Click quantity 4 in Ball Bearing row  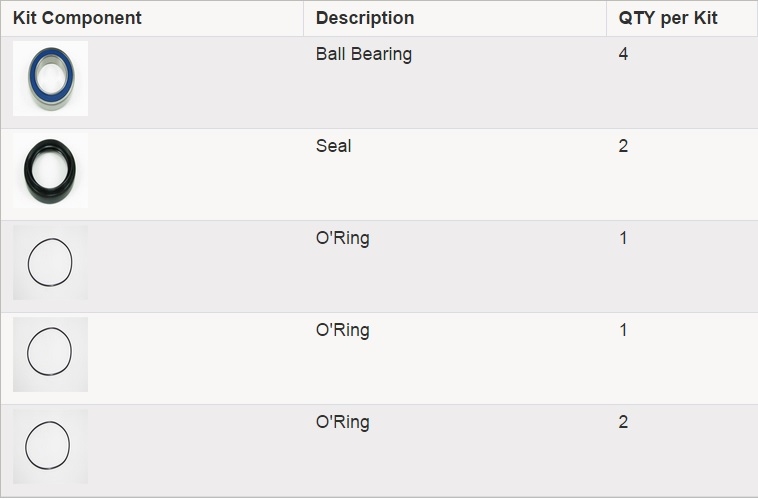click(623, 54)
